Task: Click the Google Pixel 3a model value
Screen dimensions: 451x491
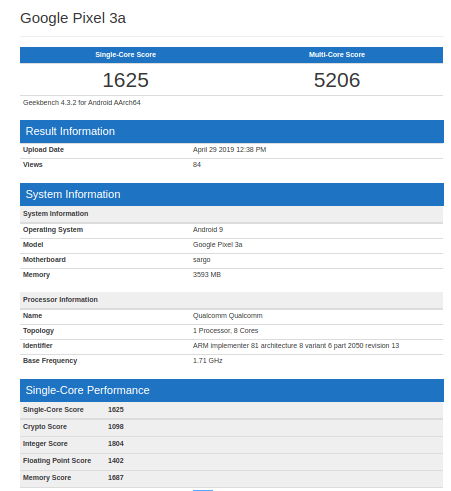Action: click(x=217, y=245)
